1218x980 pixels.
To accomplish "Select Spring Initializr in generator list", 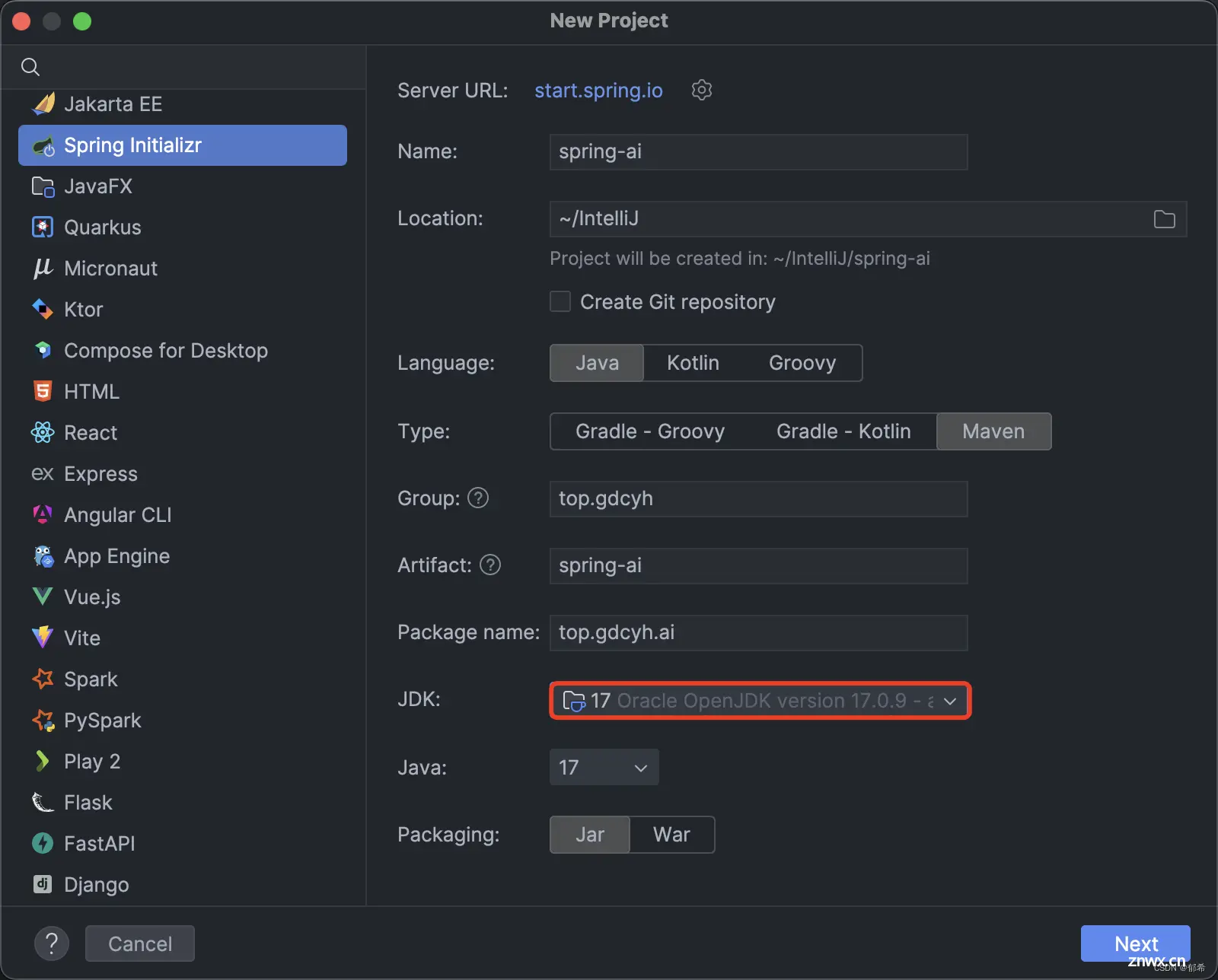I will tap(183, 145).
